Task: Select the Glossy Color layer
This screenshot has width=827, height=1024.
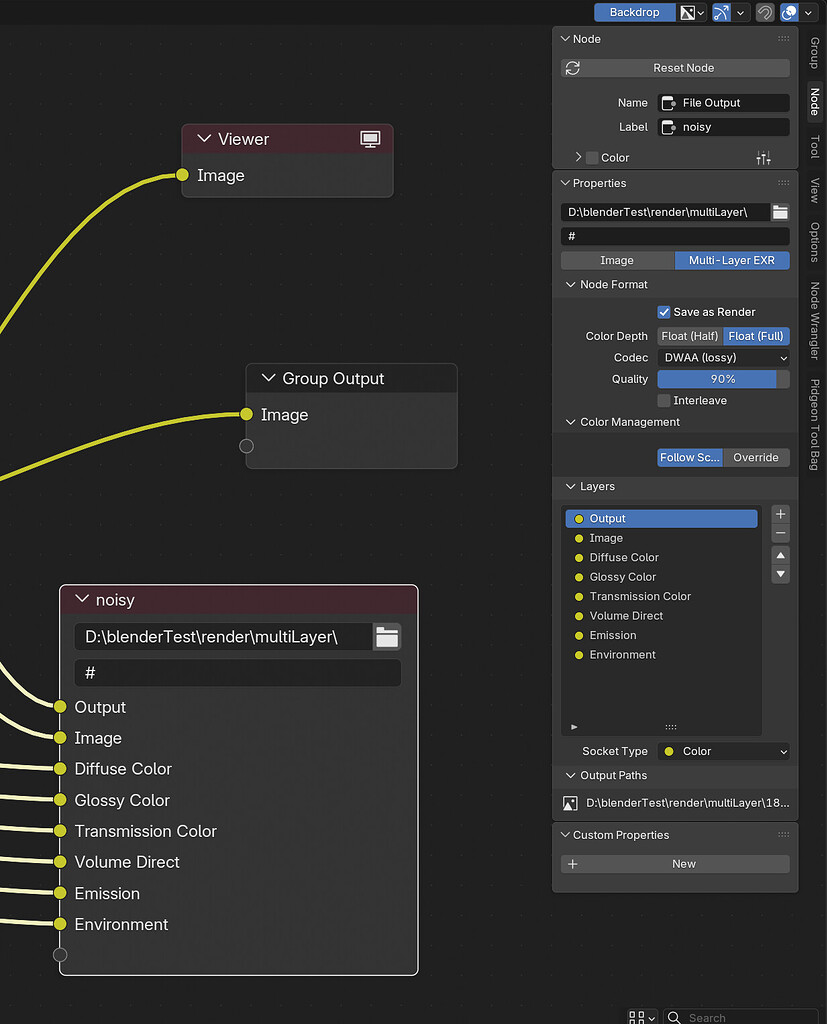Action: (x=661, y=577)
